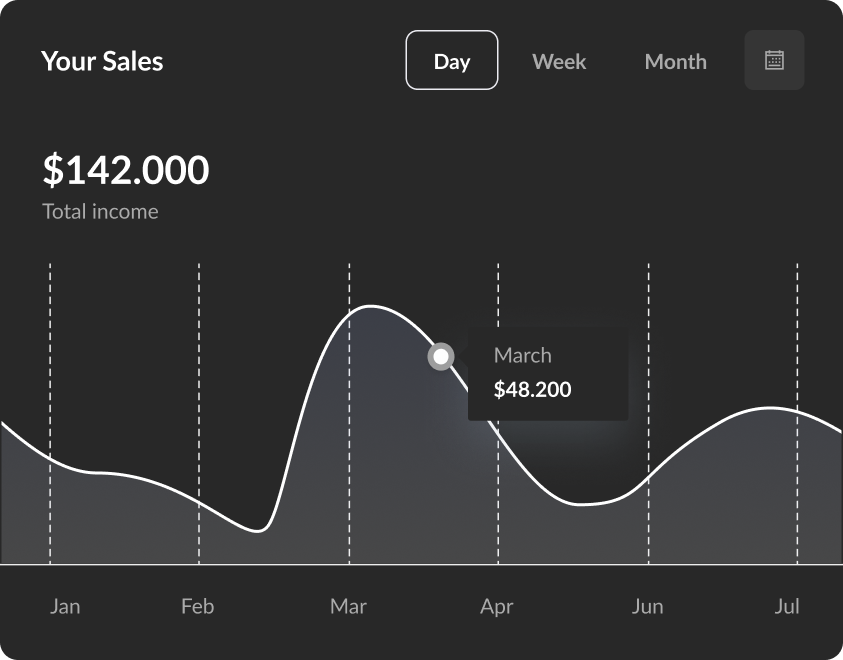Click the Your Sales heading
The image size is (843, 660).
click(102, 61)
